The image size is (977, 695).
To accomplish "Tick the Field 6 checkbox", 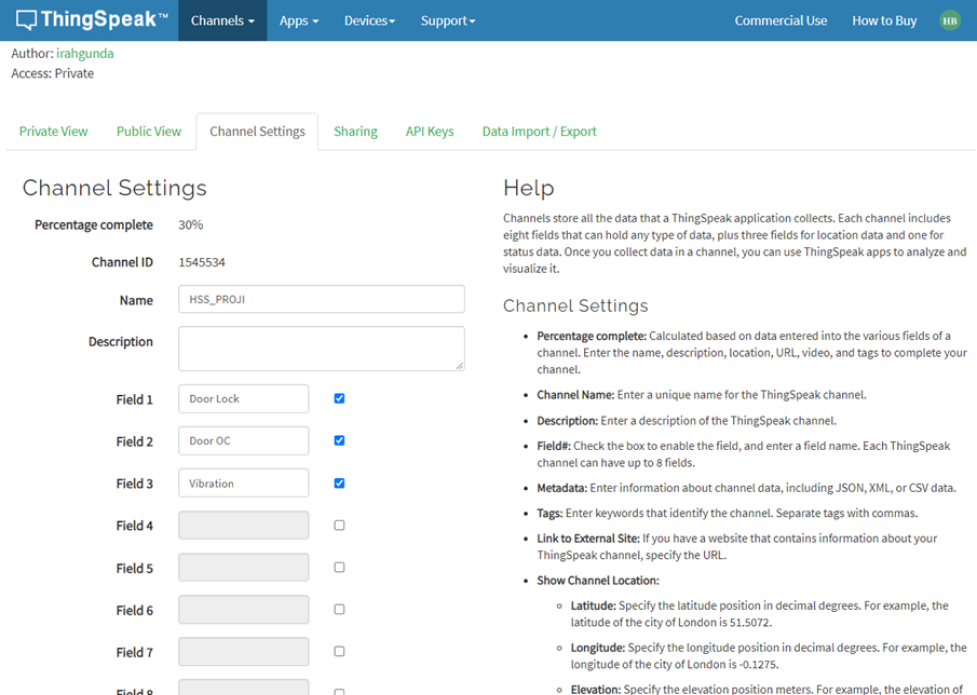I will click(339, 609).
